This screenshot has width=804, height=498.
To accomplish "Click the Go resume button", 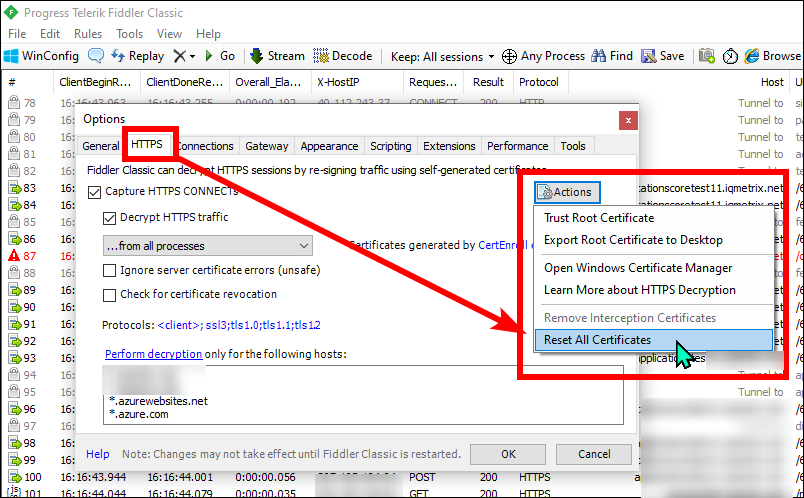I will click(x=219, y=56).
